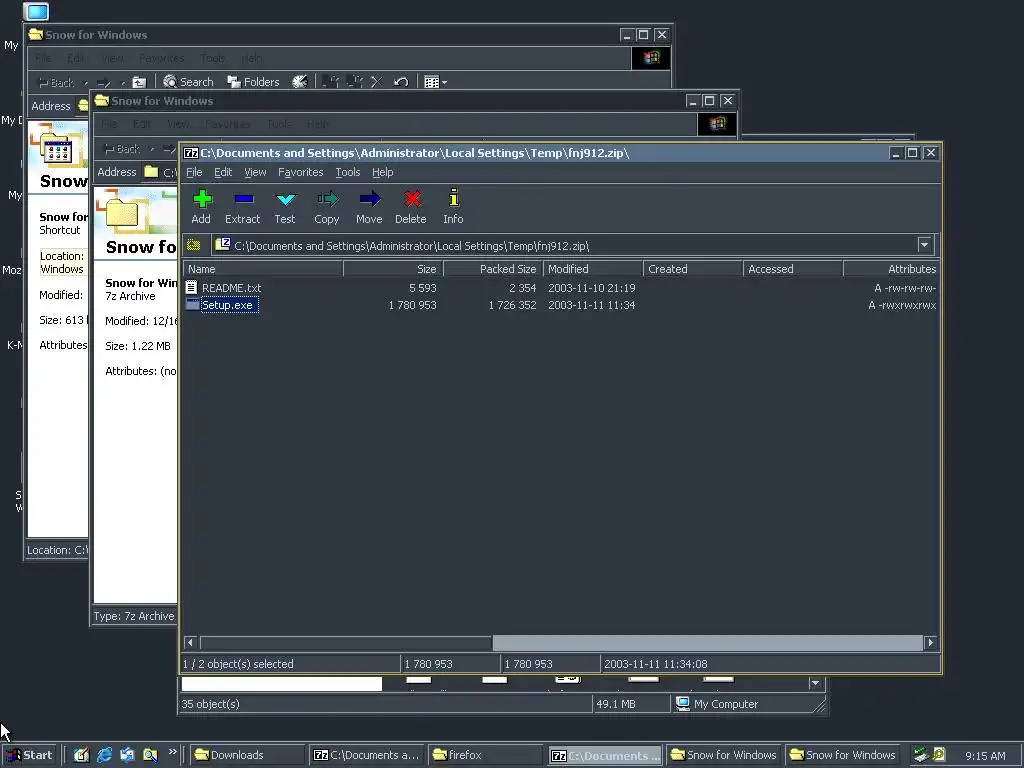Expand the 7-Zip address bar dropdown

(924, 246)
